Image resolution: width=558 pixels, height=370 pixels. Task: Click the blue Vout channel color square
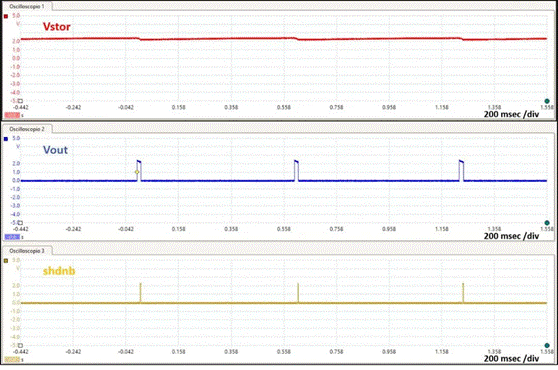[x=6, y=139]
